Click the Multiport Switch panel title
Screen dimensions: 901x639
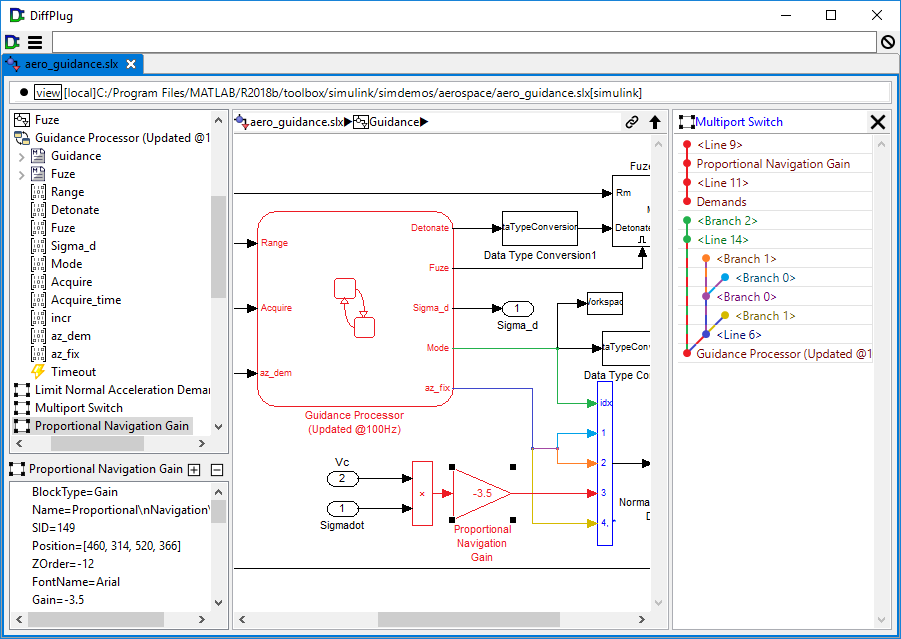click(739, 122)
